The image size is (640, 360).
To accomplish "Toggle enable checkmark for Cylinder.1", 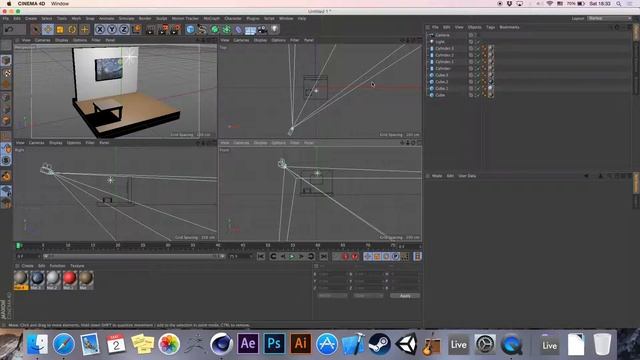I will pyautogui.click(x=477, y=62).
